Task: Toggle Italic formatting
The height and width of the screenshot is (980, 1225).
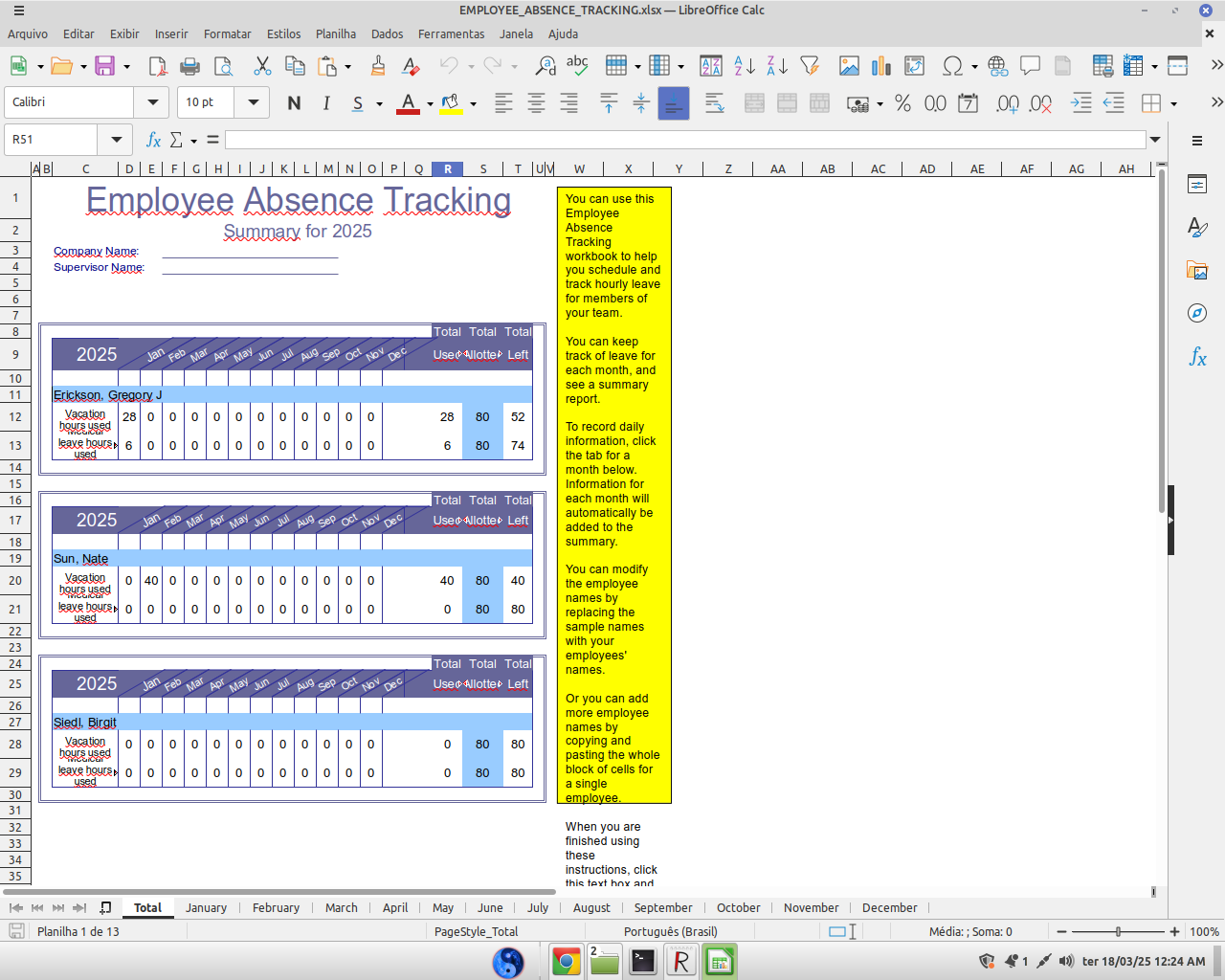Action: click(326, 102)
